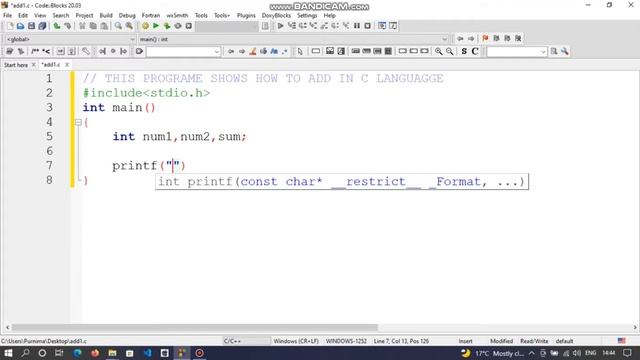Viewport: 640px width, 360px height.
Task: Open the Build menu
Action: 106,16
